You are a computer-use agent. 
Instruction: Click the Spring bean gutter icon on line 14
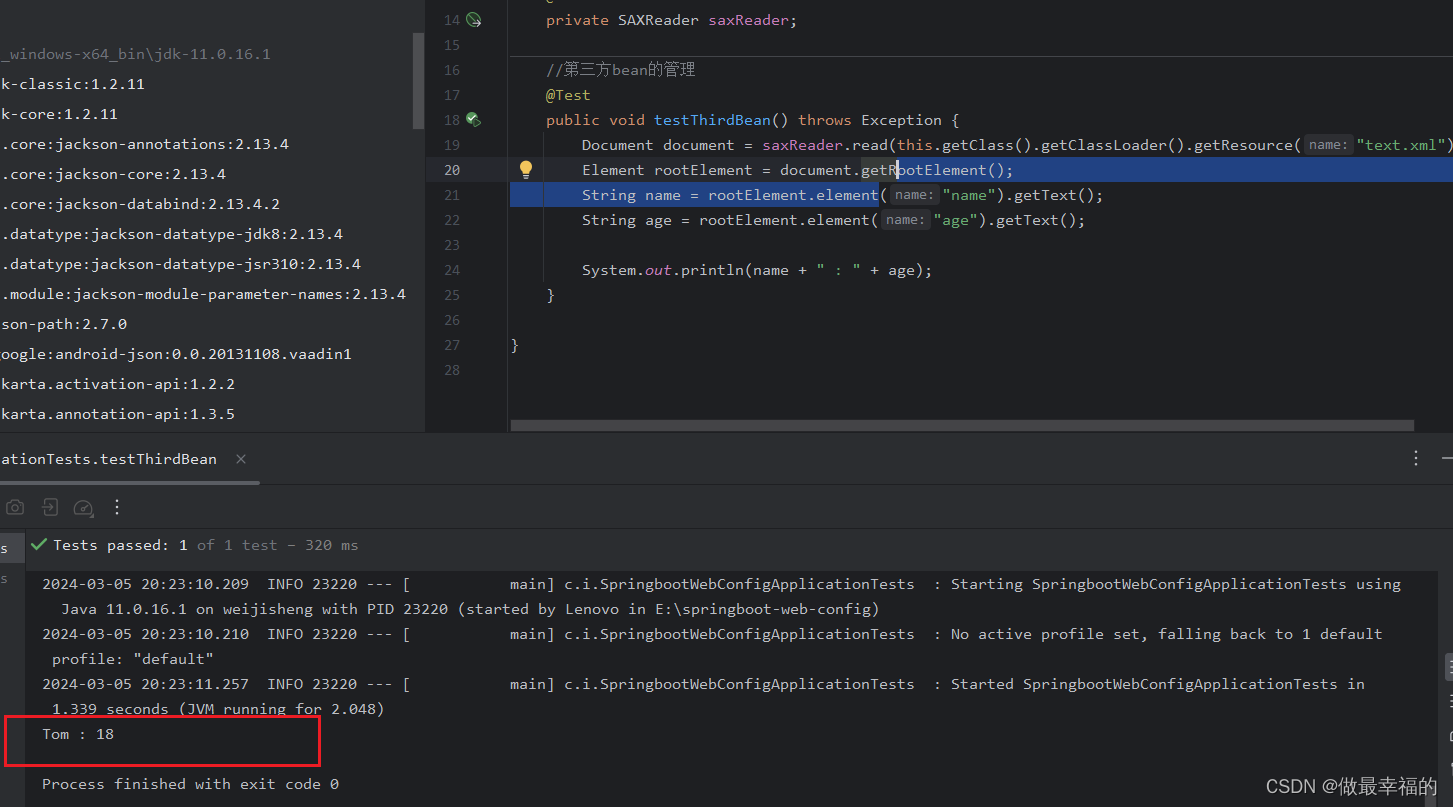[x=473, y=20]
